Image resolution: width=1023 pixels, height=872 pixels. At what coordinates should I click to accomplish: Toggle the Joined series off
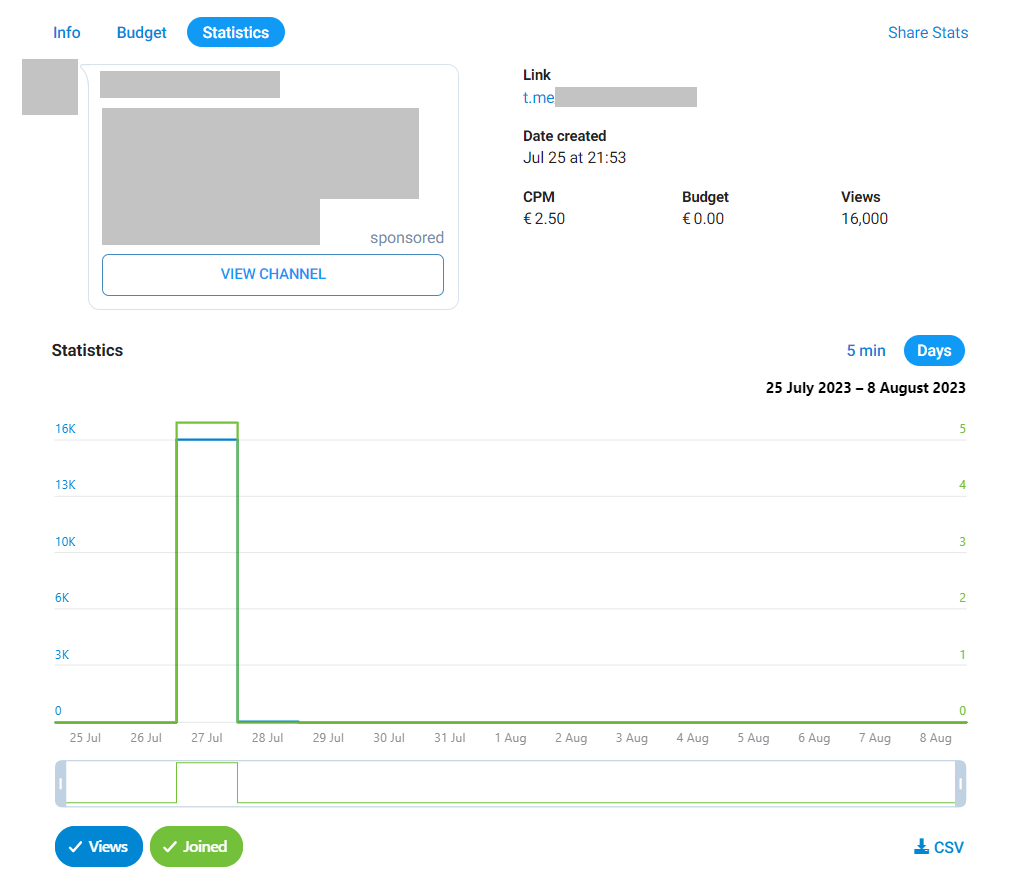(x=196, y=846)
